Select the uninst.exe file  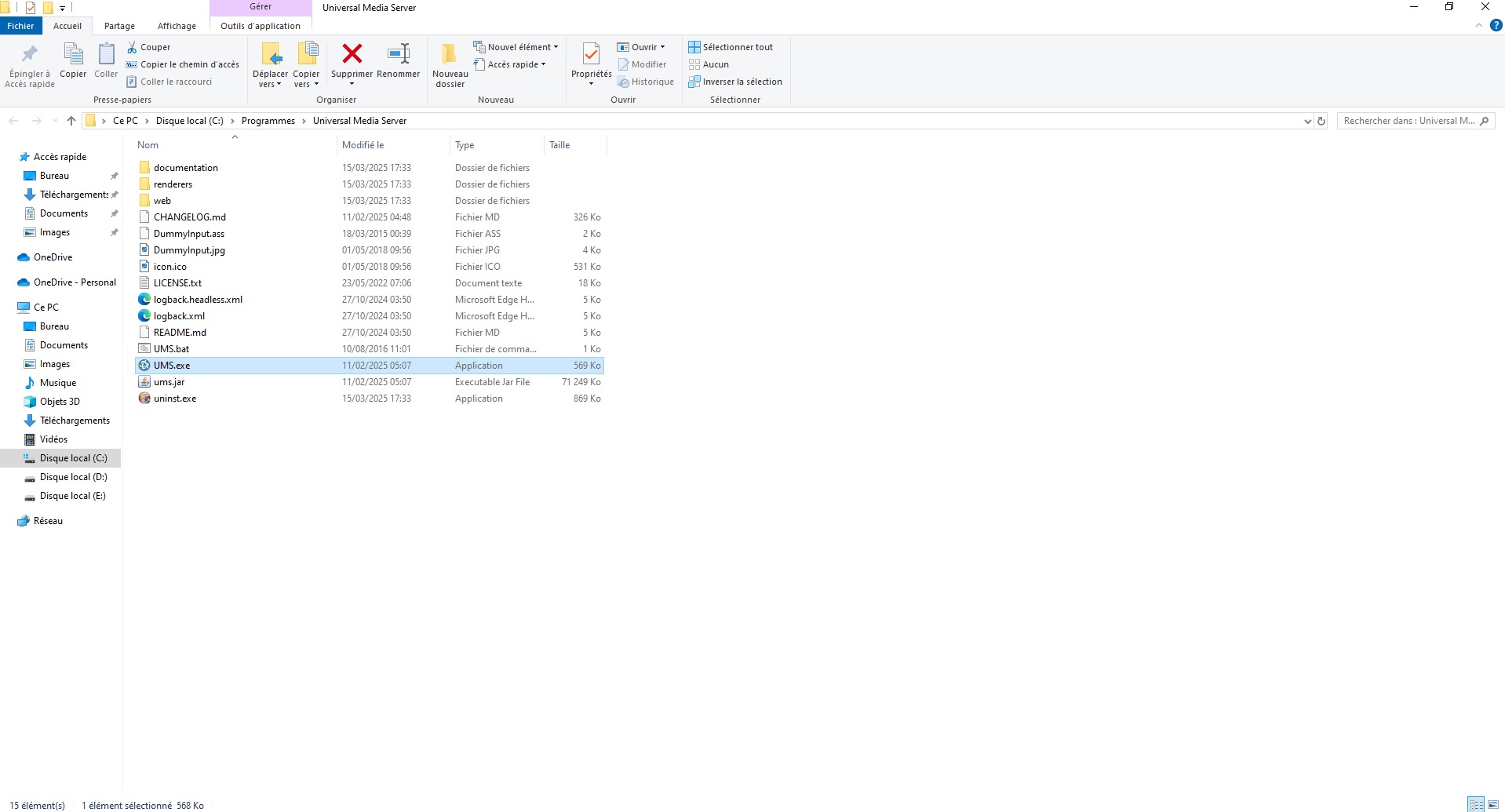pyautogui.click(x=370, y=399)
